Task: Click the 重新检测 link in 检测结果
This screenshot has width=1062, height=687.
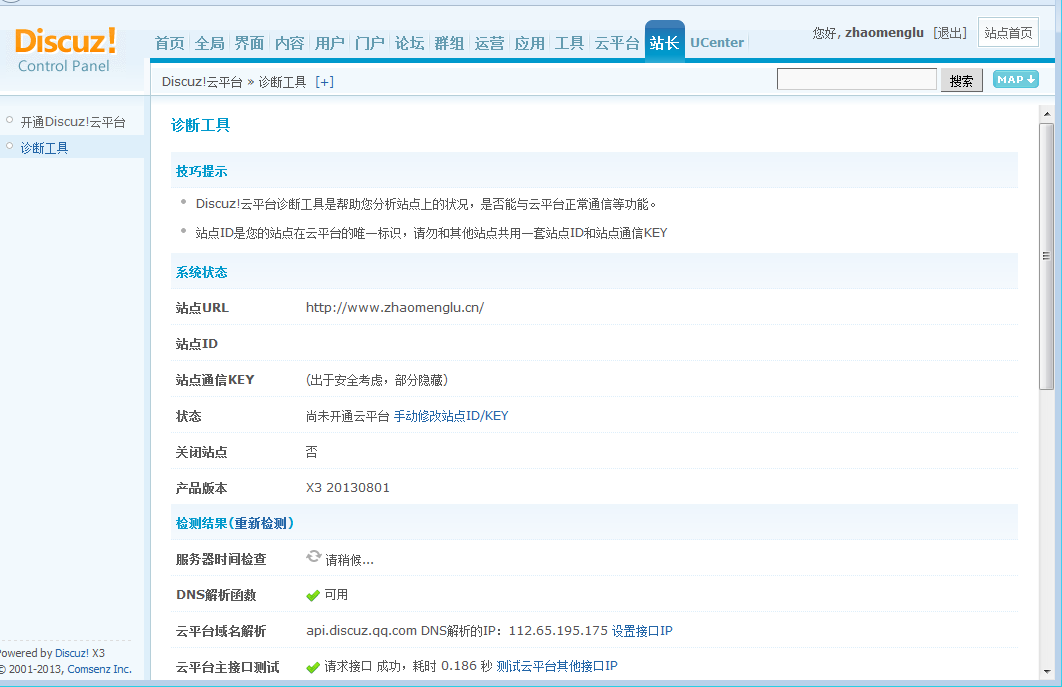Action: (x=262, y=523)
